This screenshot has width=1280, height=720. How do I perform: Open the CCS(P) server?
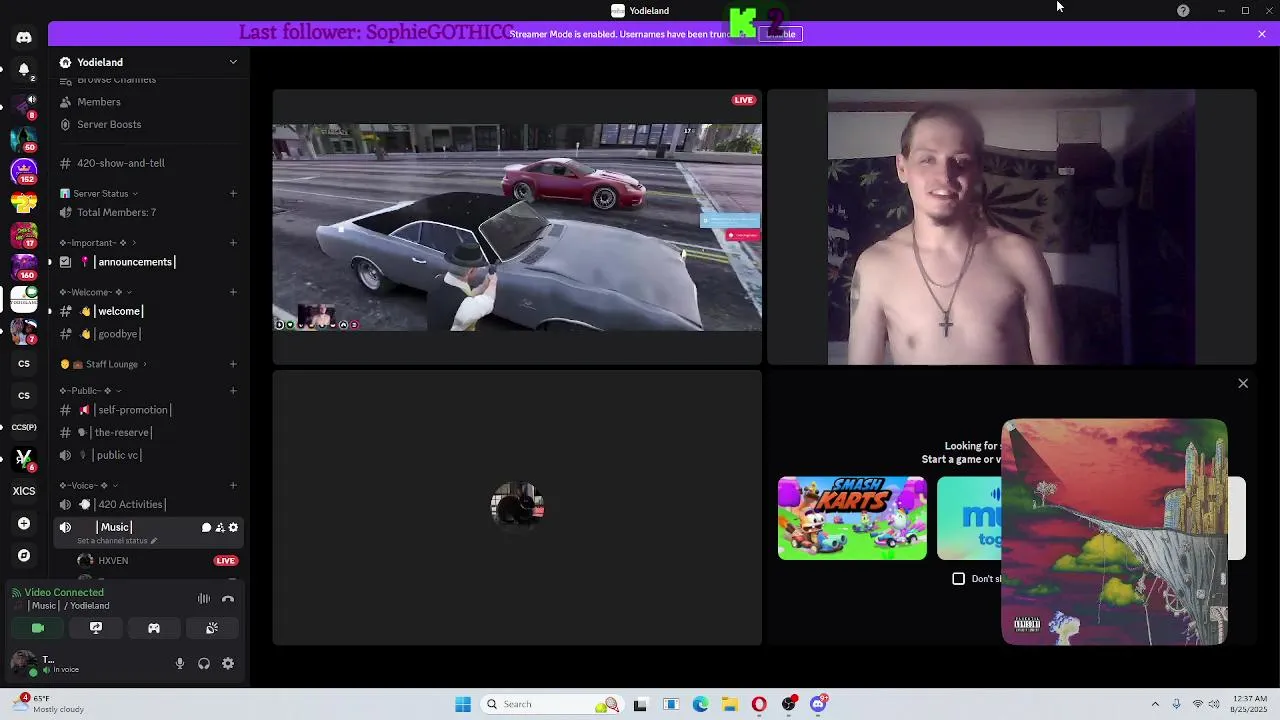point(24,427)
